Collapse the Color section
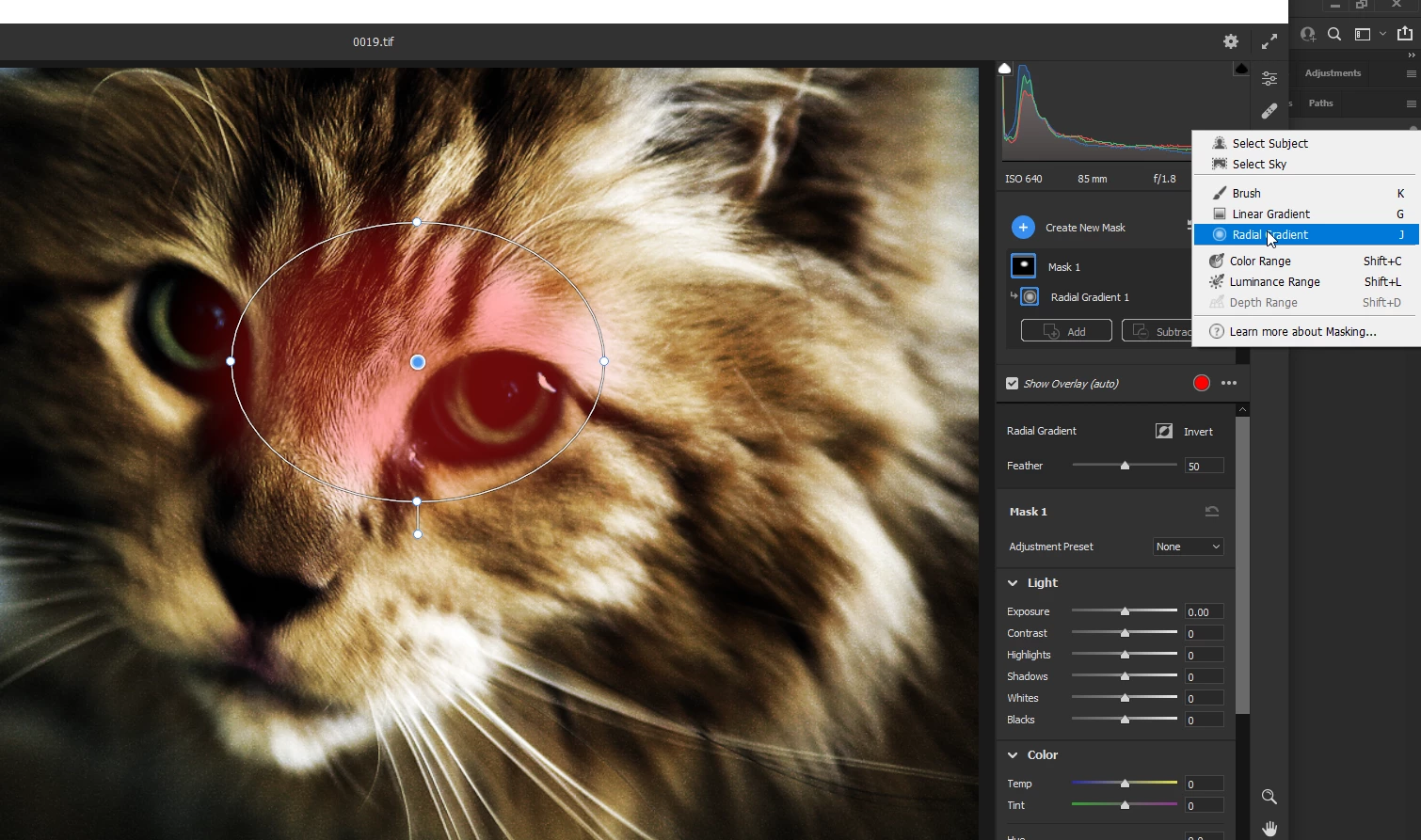Screen dimensions: 1421x840 1013,755
